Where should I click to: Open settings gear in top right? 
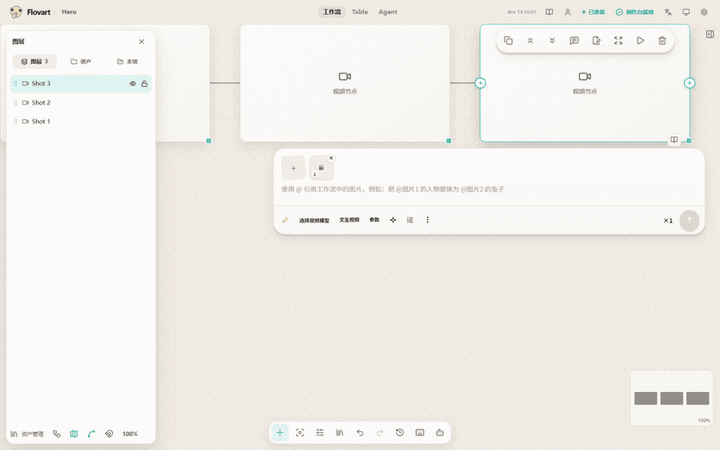point(704,12)
